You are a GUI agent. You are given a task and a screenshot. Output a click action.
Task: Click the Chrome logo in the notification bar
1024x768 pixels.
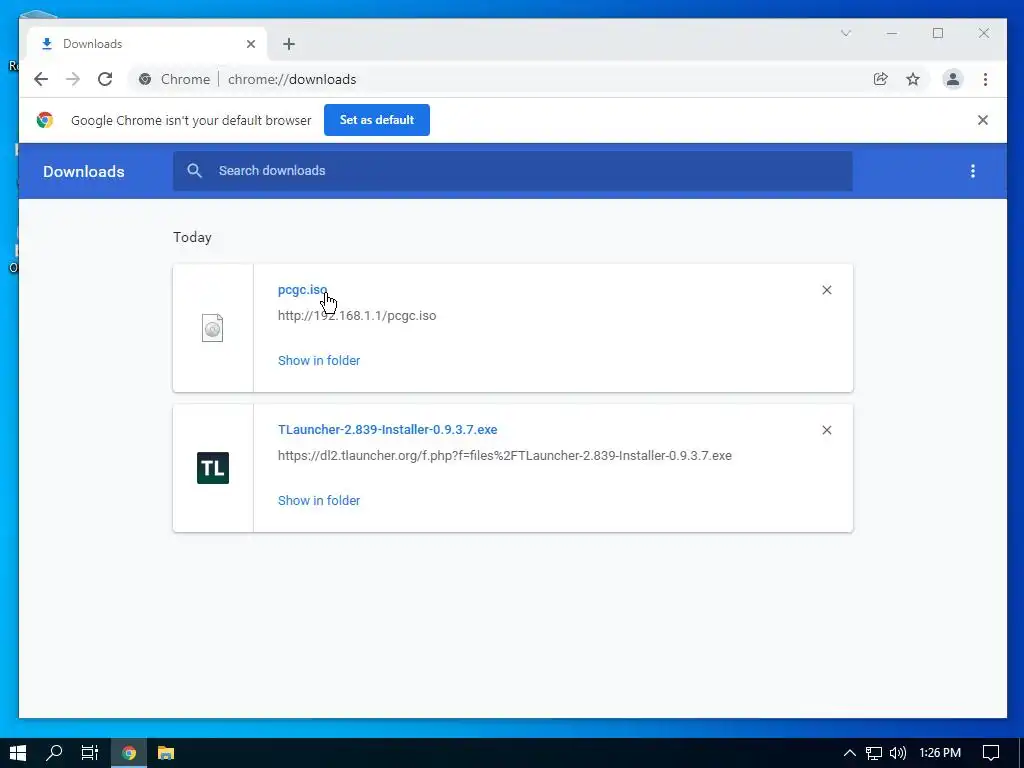(45, 120)
